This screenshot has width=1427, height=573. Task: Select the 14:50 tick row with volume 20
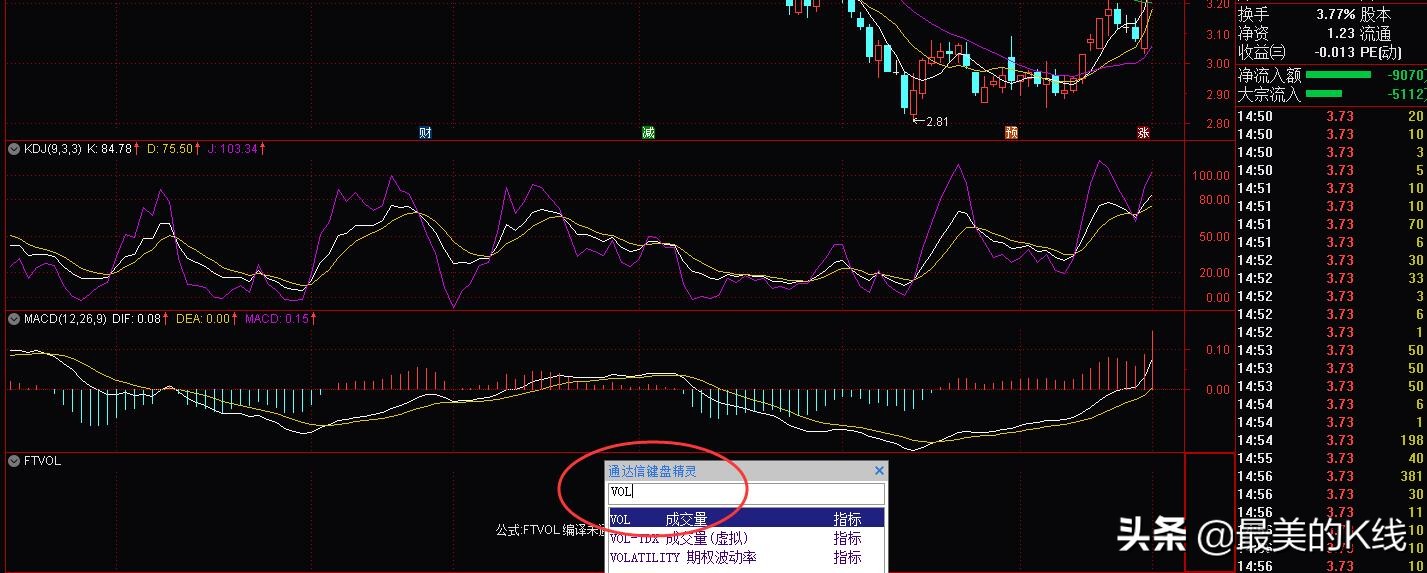point(1331,116)
